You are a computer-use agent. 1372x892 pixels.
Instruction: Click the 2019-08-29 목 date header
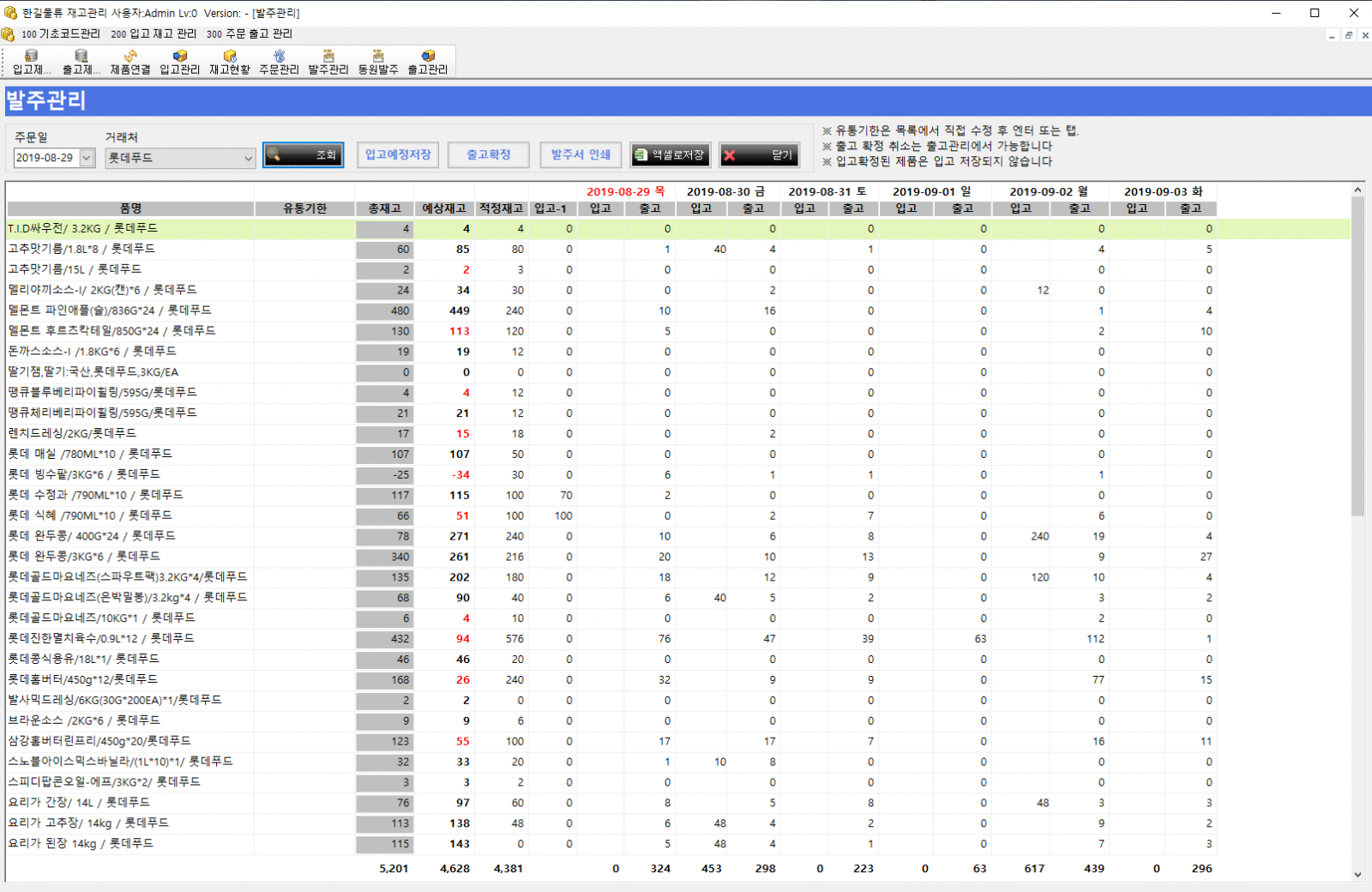pyautogui.click(x=626, y=191)
